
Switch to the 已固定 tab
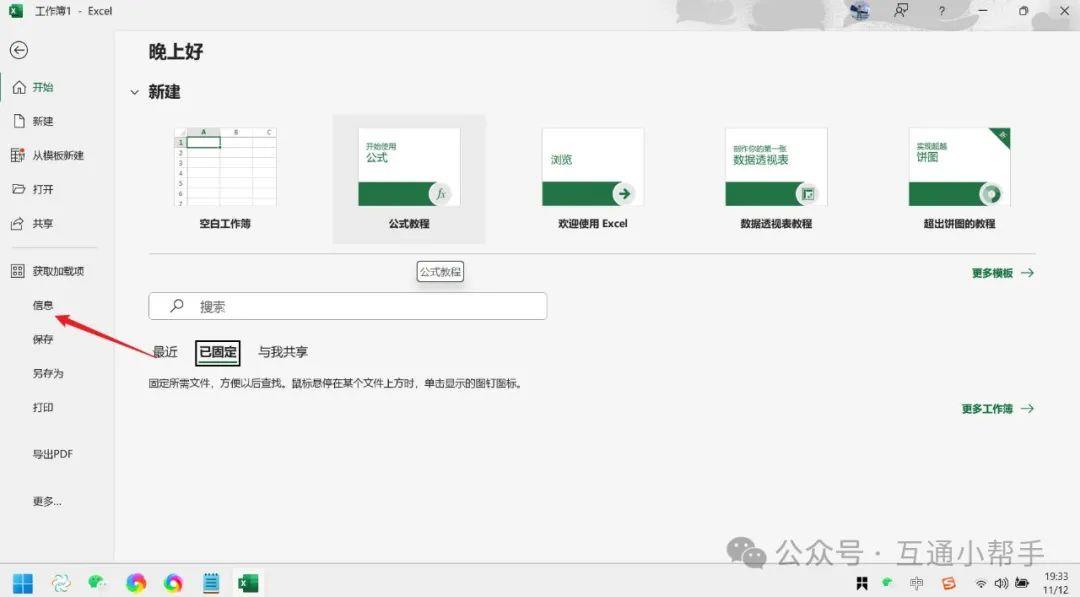pos(217,352)
